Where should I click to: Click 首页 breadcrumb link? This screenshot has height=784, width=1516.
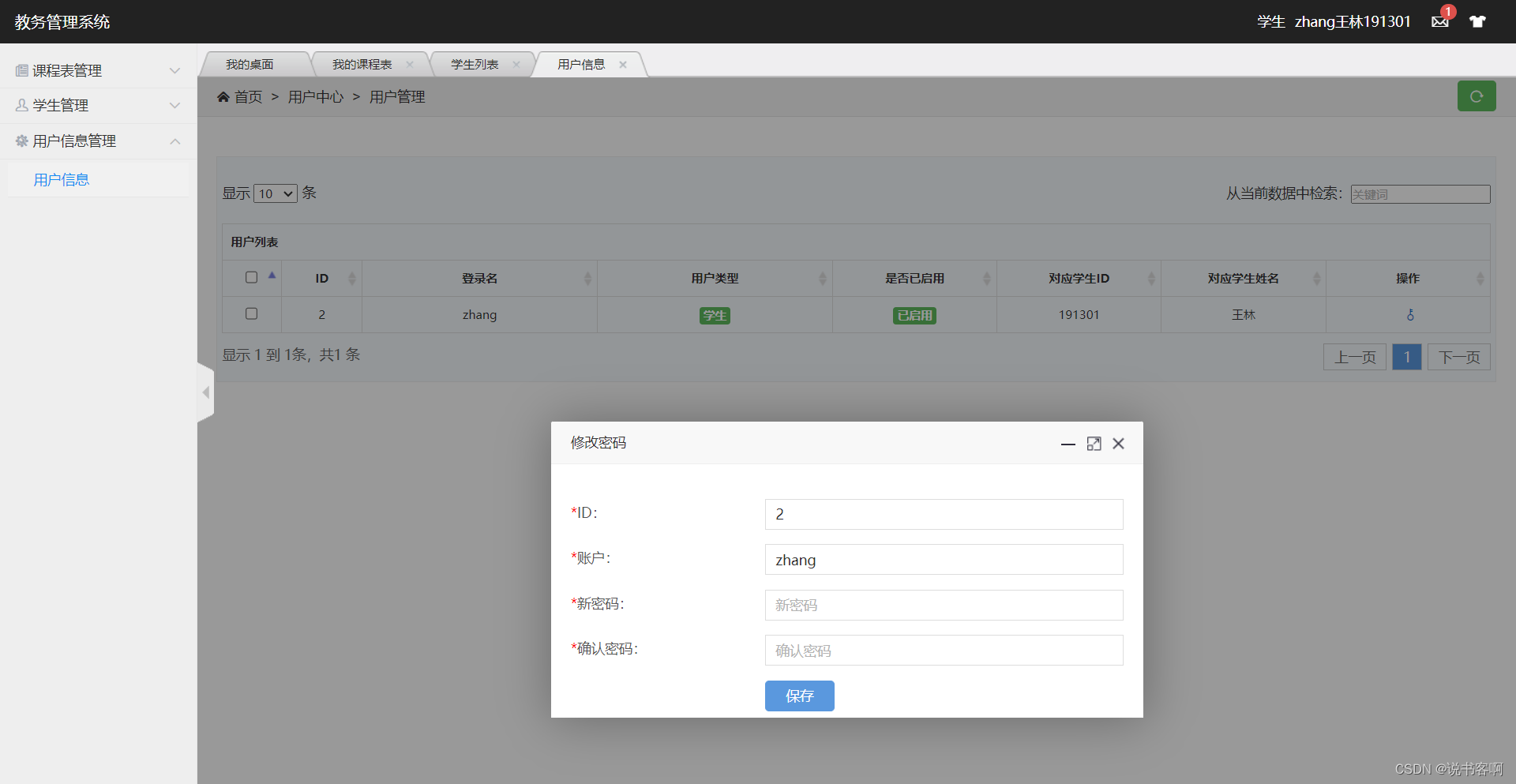pos(248,96)
